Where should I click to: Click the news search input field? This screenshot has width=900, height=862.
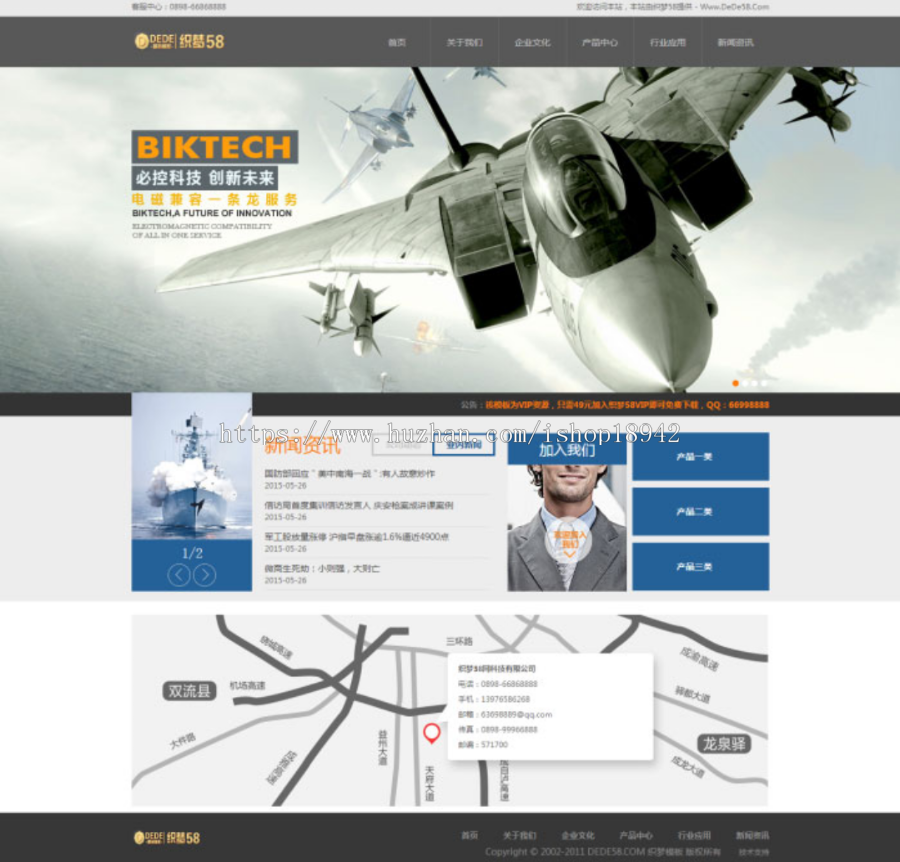coord(402,445)
